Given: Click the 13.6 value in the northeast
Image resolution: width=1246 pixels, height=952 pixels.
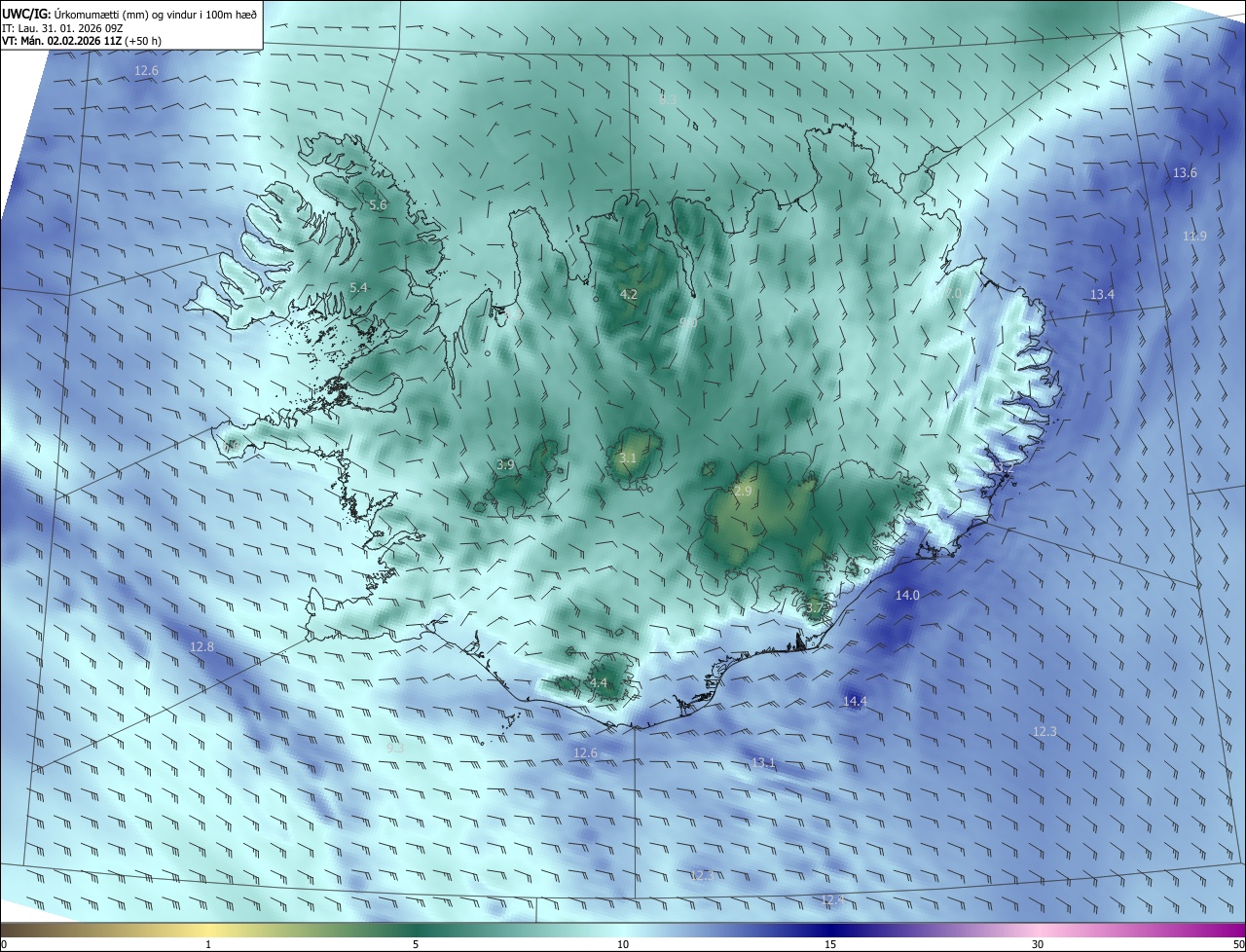Looking at the screenshot, I should tap(1185, 173).
